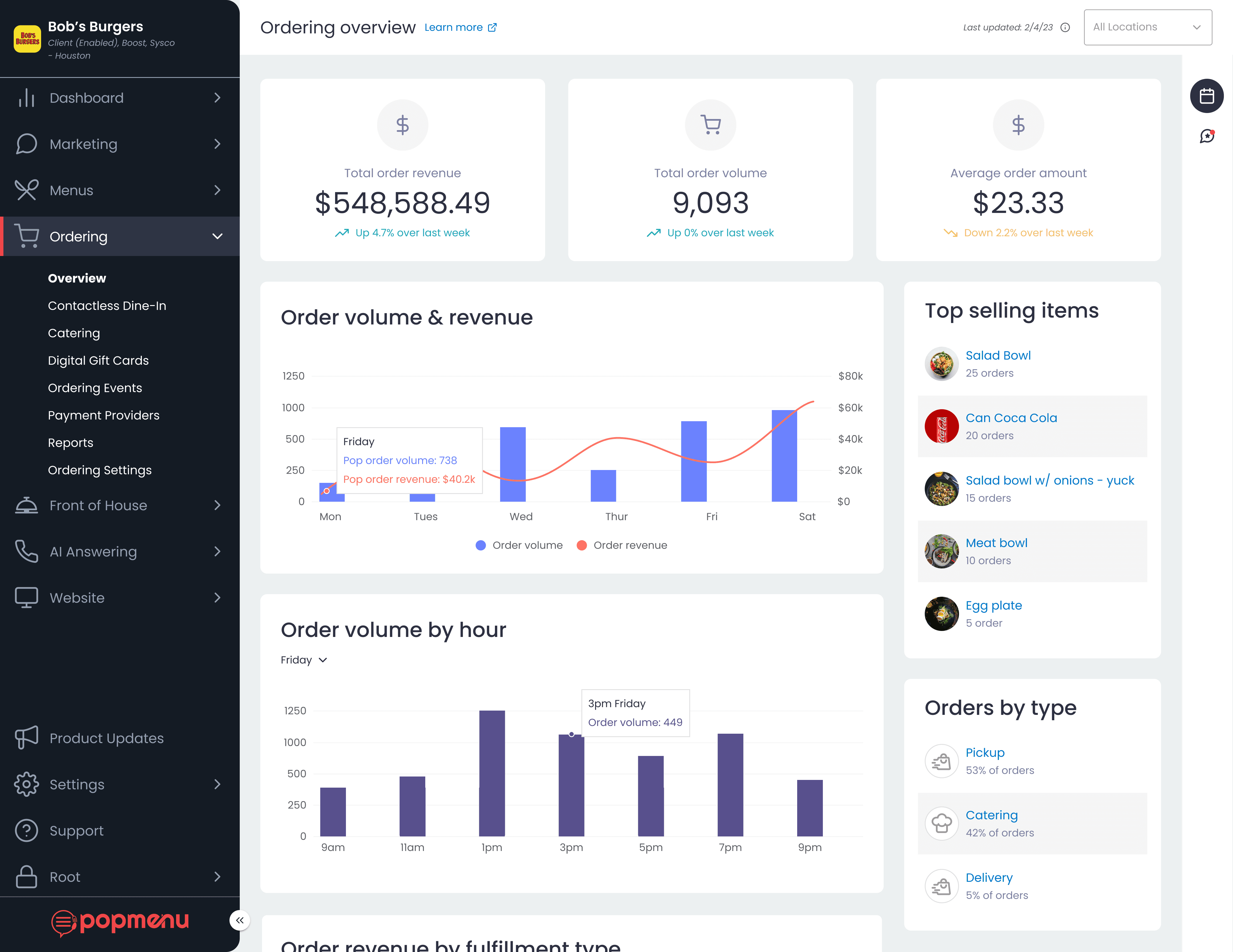Screen dimensions: 1233x952
Task: Open the All Locations dropdown
Action: point(1147,27)
